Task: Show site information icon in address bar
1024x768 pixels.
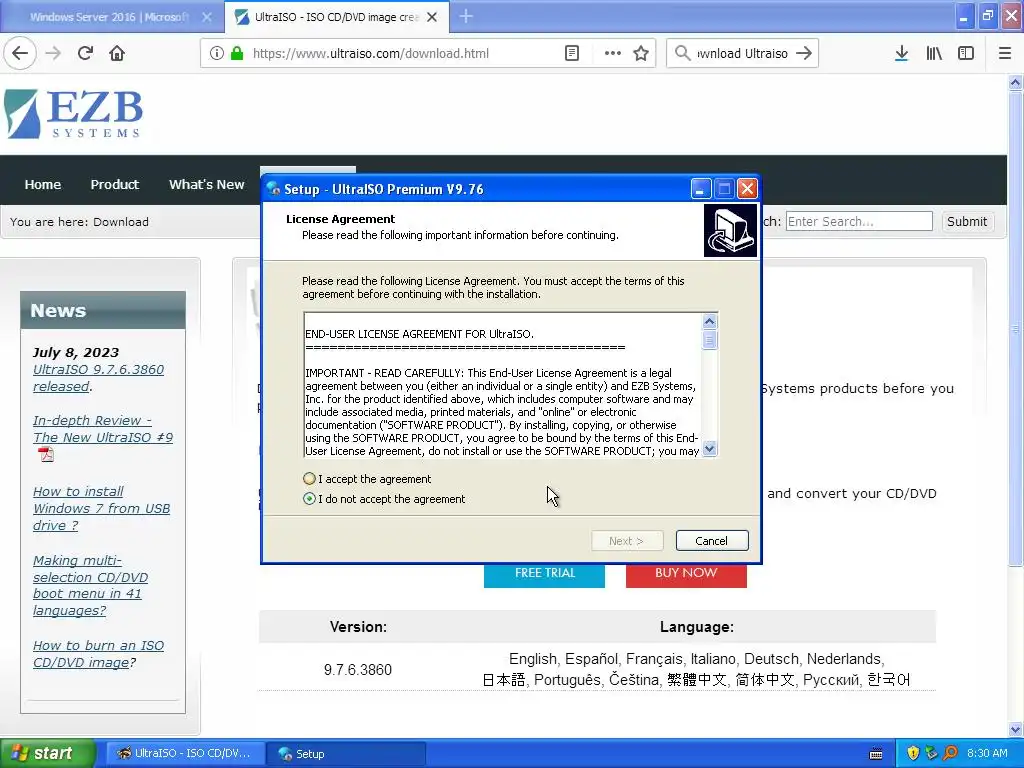Action: (x=217, y=53)
